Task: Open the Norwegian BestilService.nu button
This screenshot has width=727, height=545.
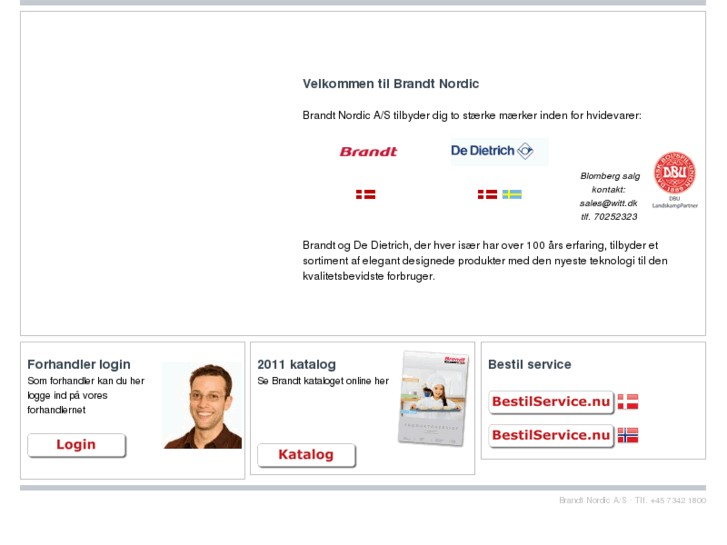Action: (x=551, y=435)
